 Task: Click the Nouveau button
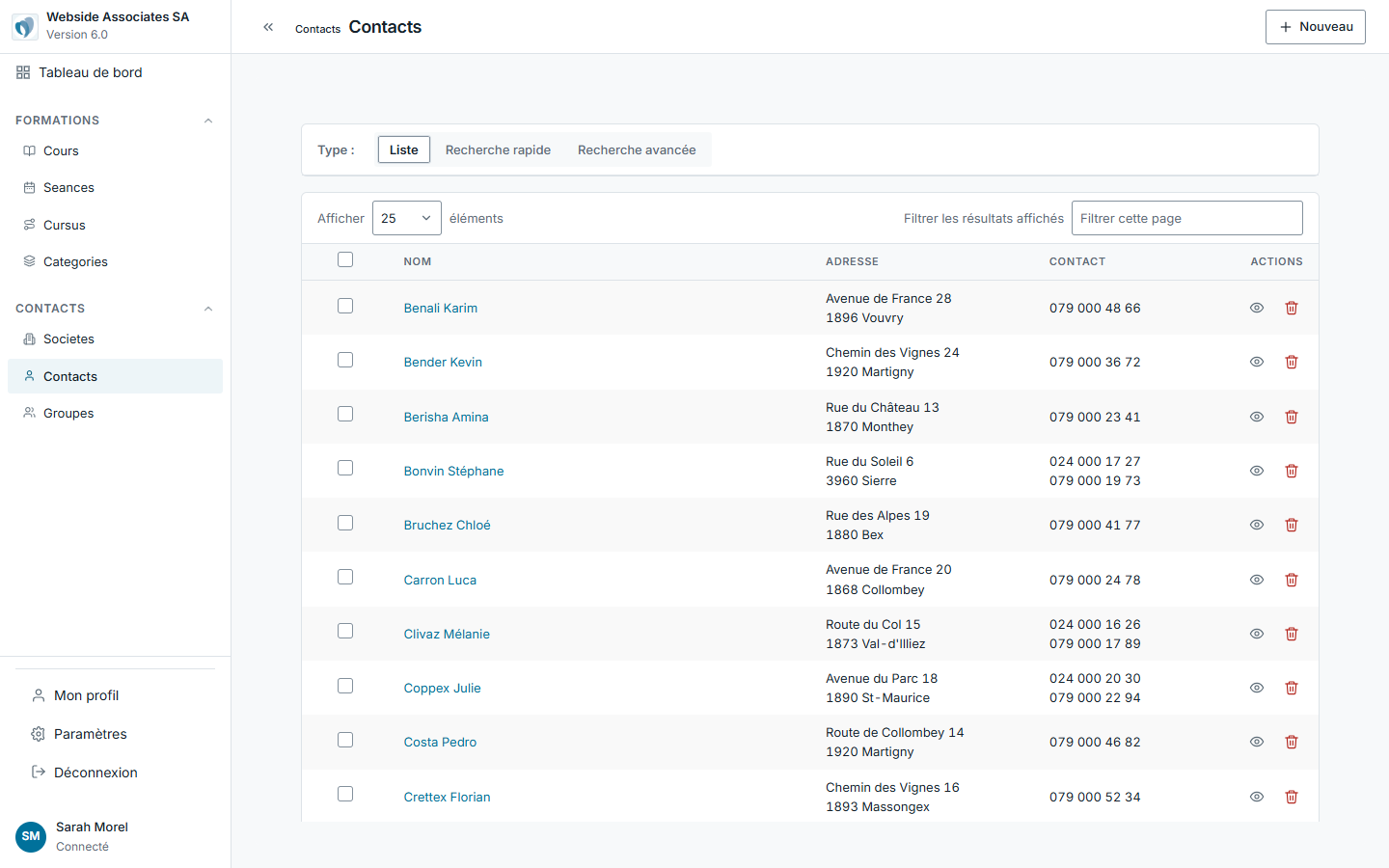1316,27
